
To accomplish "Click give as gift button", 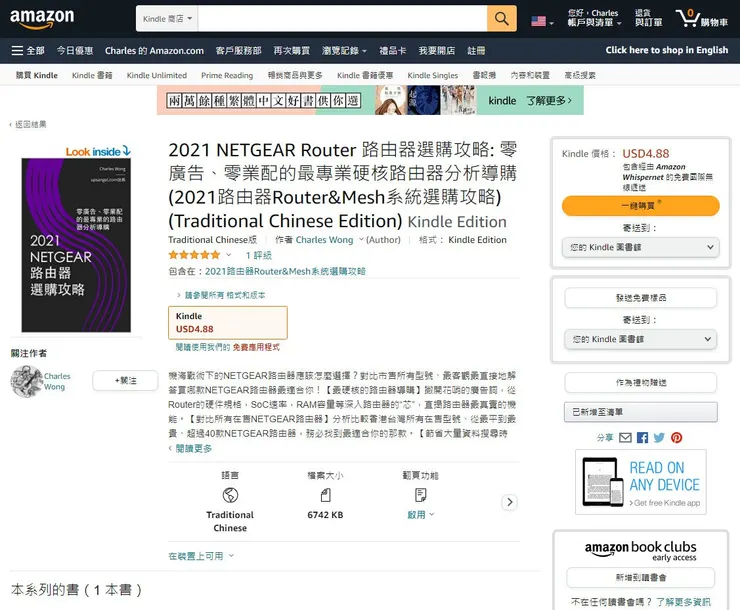I will click(640, 383).
